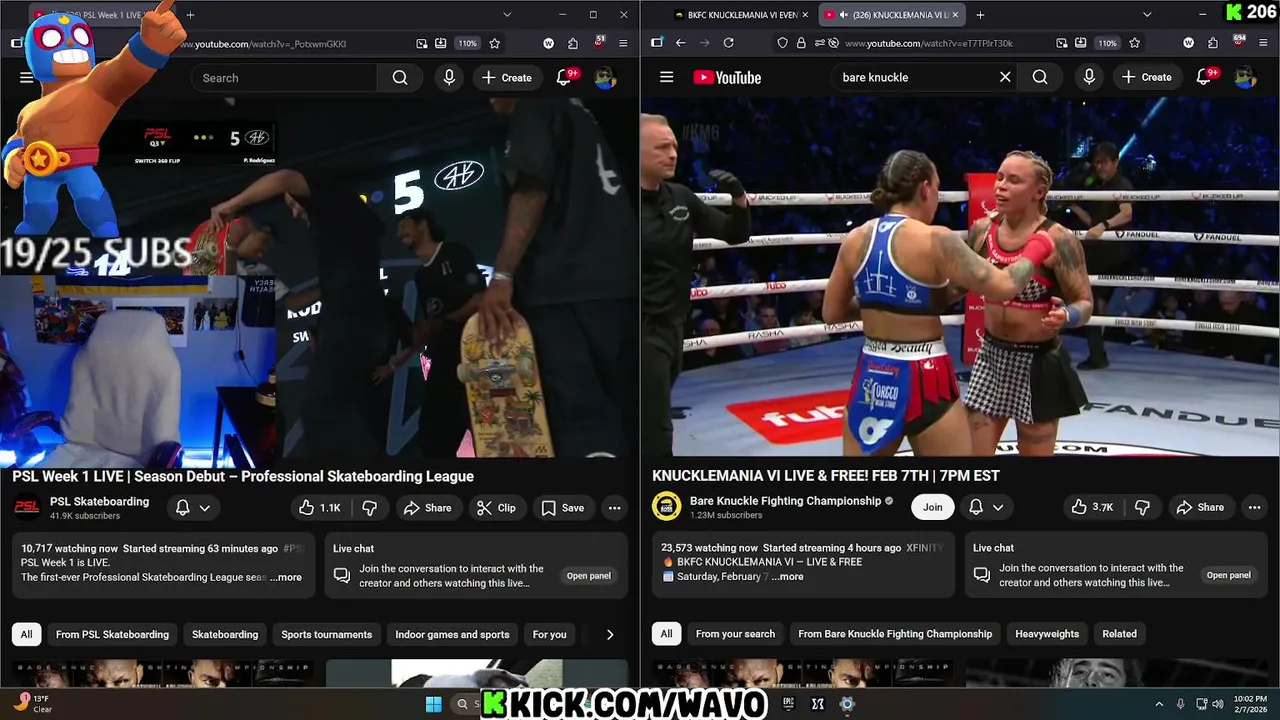Click tracking protection shield in right browser
This screenshot has width=1280, height=720.
point(783,43)
